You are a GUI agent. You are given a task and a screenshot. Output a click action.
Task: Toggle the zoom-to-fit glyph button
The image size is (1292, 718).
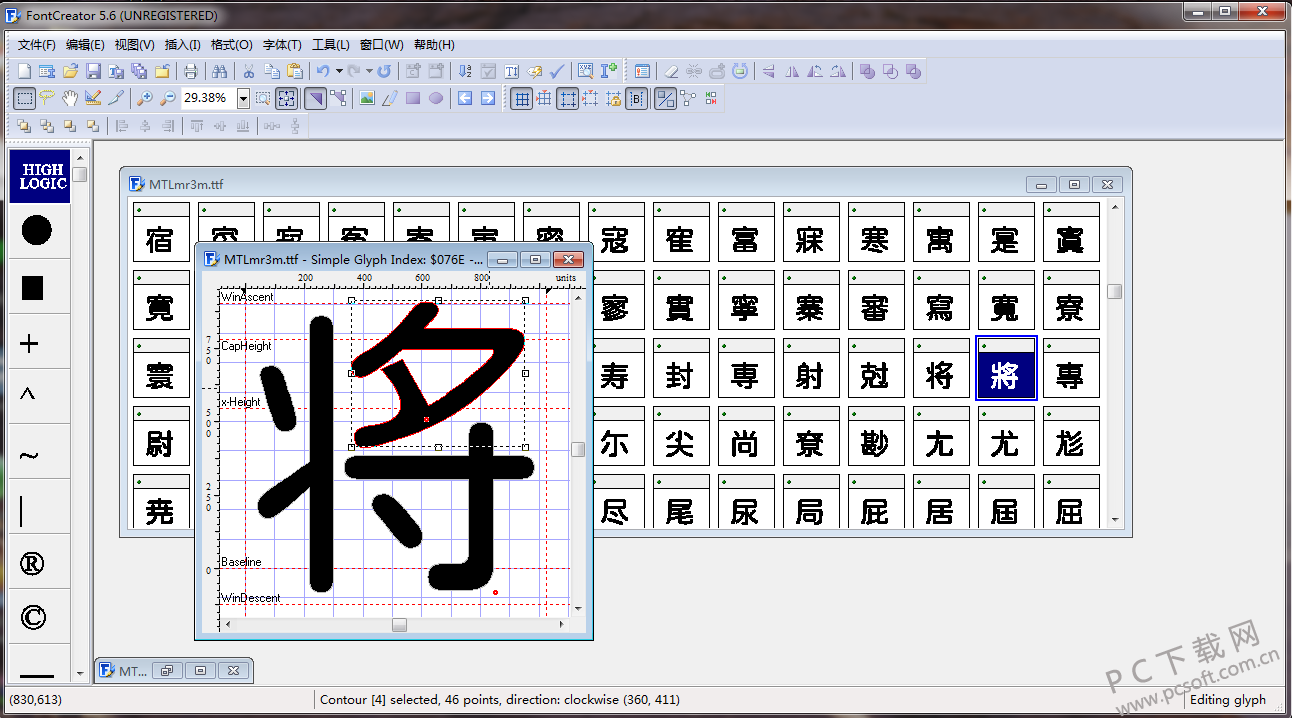pyautogui.click(x=287, y=98)
